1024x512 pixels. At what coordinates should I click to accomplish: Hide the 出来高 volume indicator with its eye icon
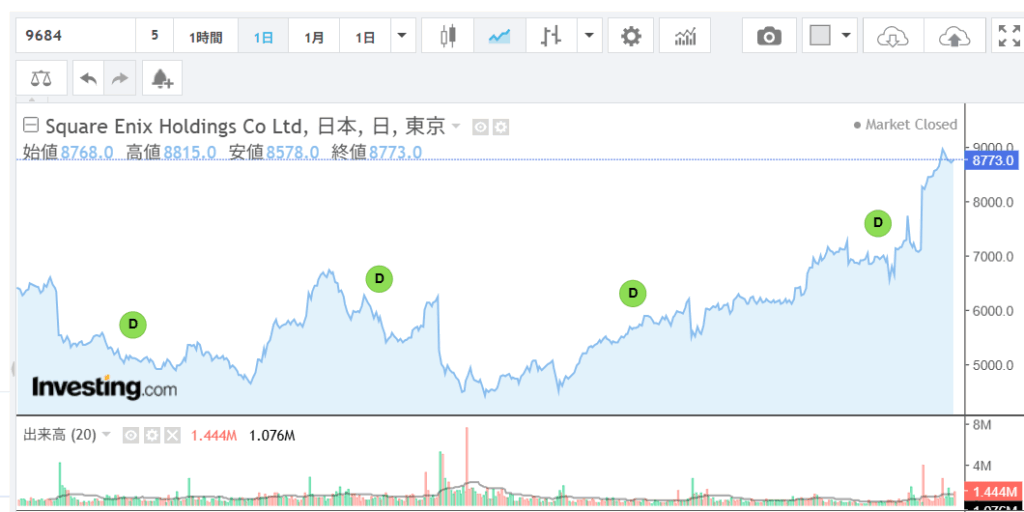pyautogui.click(x=131, y=435)
